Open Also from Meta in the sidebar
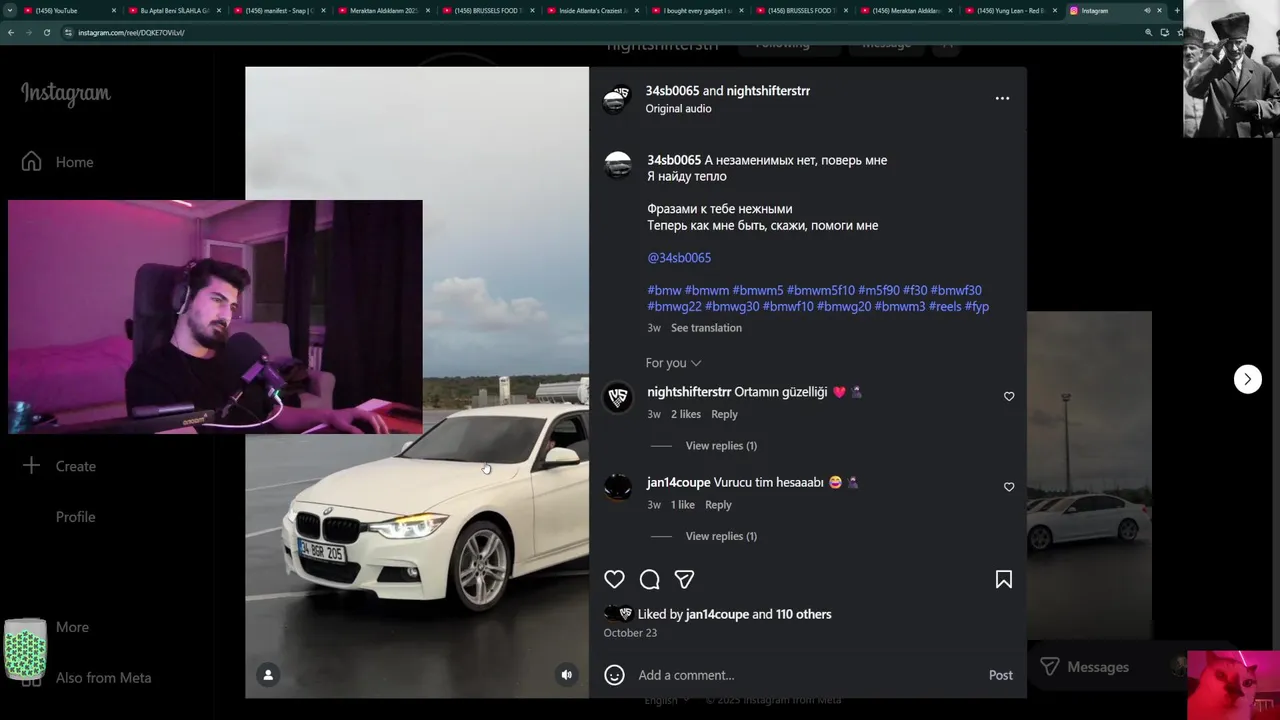The image size is (1280, 720). tap(103, 678)
